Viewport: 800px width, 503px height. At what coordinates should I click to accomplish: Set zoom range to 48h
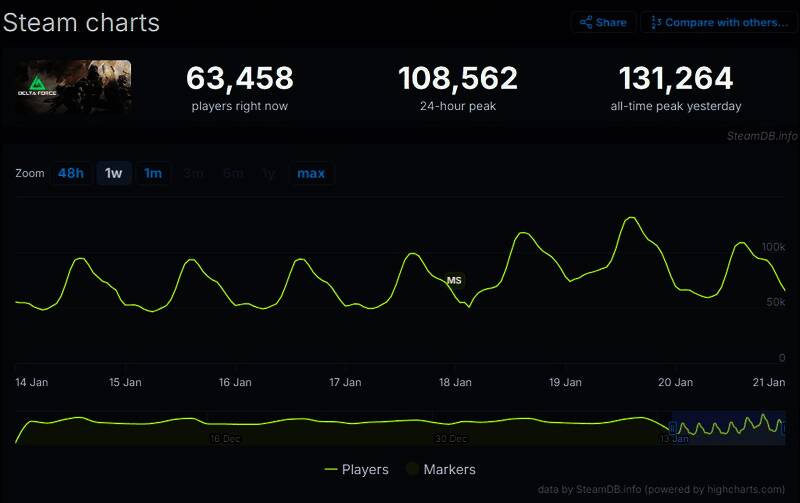pyautogui.click(x=71, y=173)
